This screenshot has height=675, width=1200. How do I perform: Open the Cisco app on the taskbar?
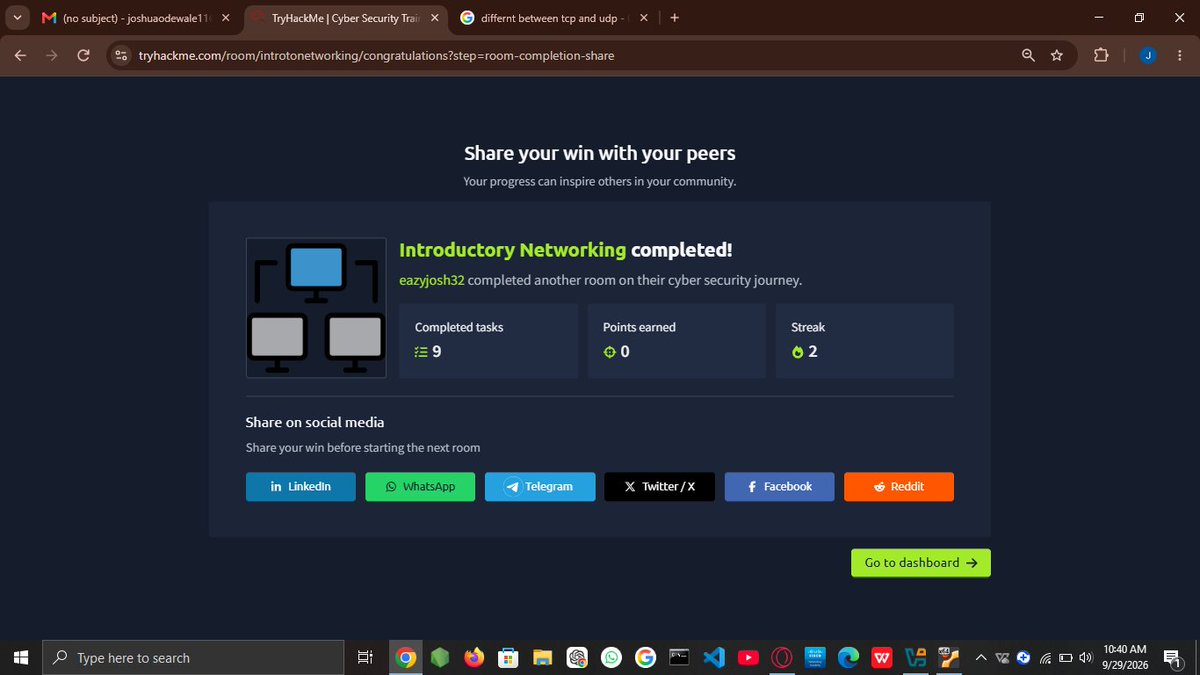tap(815, 657)
